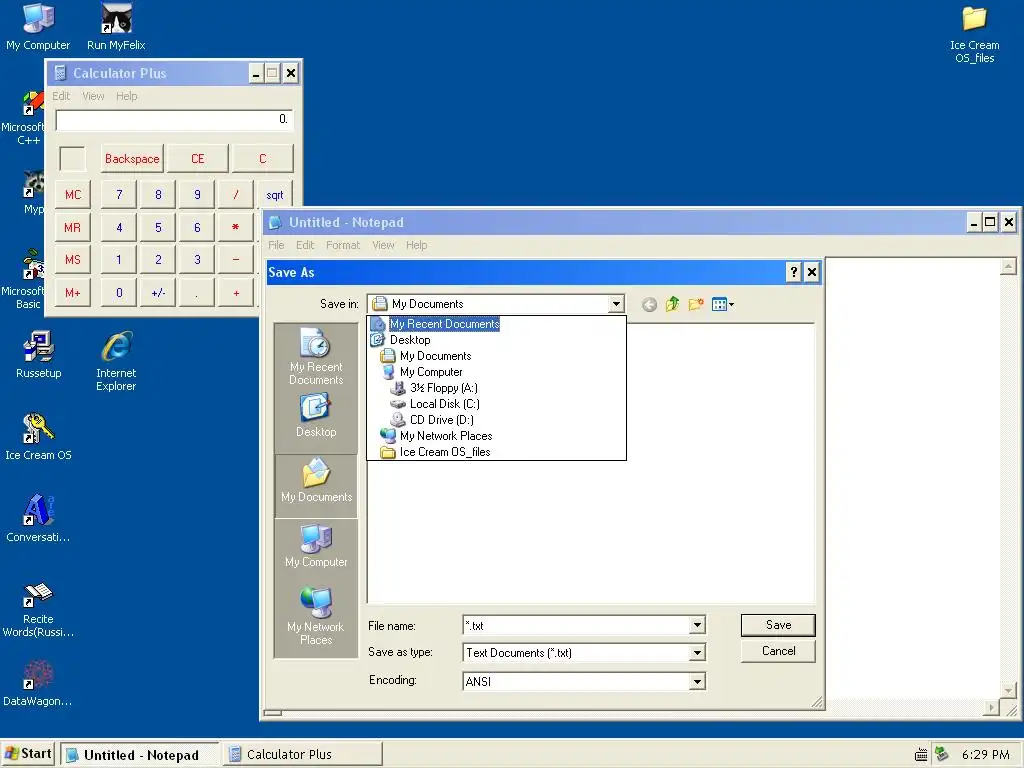Click Calculator +/- sign button
The width and height of the screenshot is (1024, 768).
pyautogui.click(x=158, y=293)
